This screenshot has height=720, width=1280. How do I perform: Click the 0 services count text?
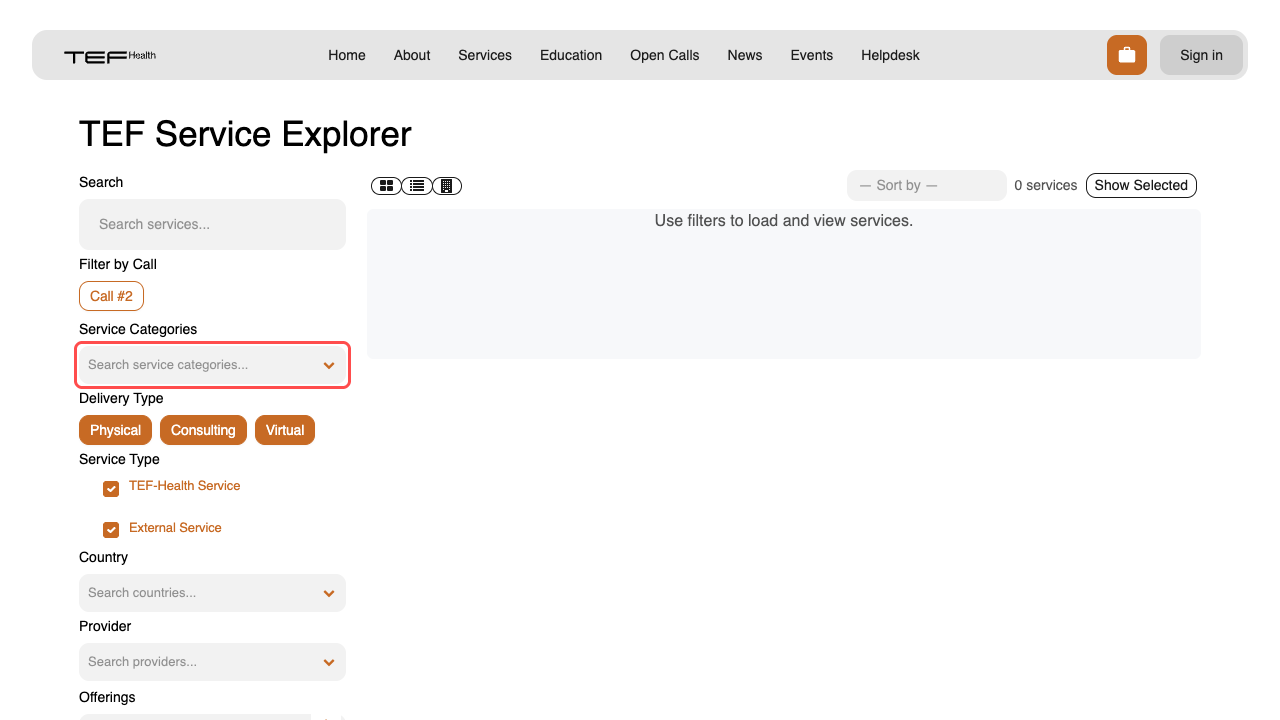click(x=1046, y=185)
